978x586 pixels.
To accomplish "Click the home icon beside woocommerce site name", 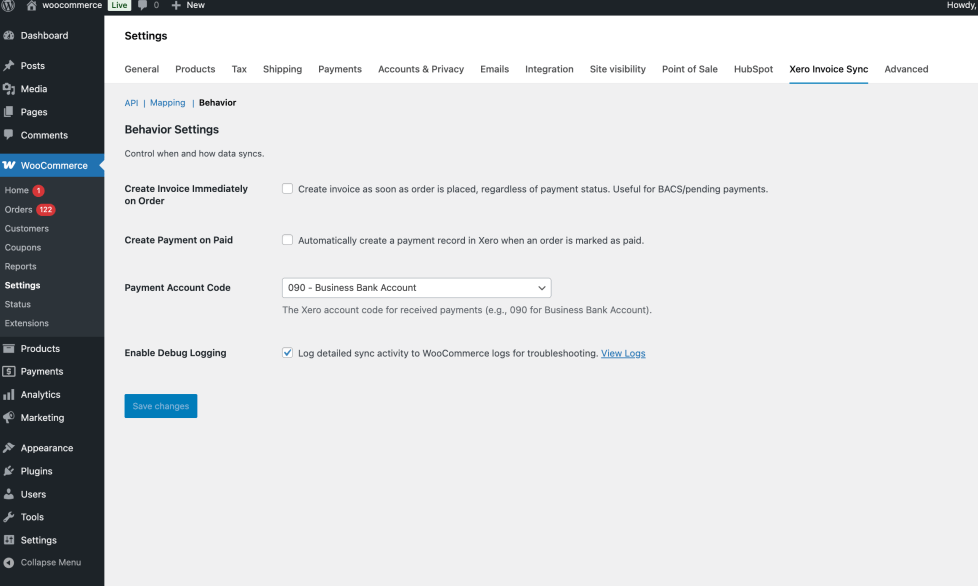I will click(x=31, y=5).
